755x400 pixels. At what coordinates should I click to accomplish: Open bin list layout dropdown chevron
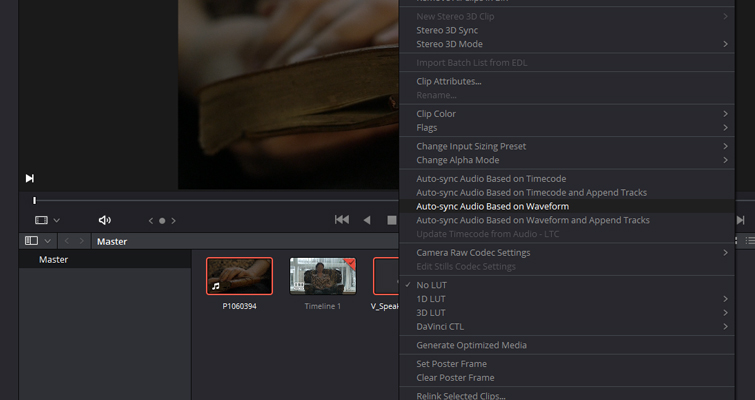point(47,241)
